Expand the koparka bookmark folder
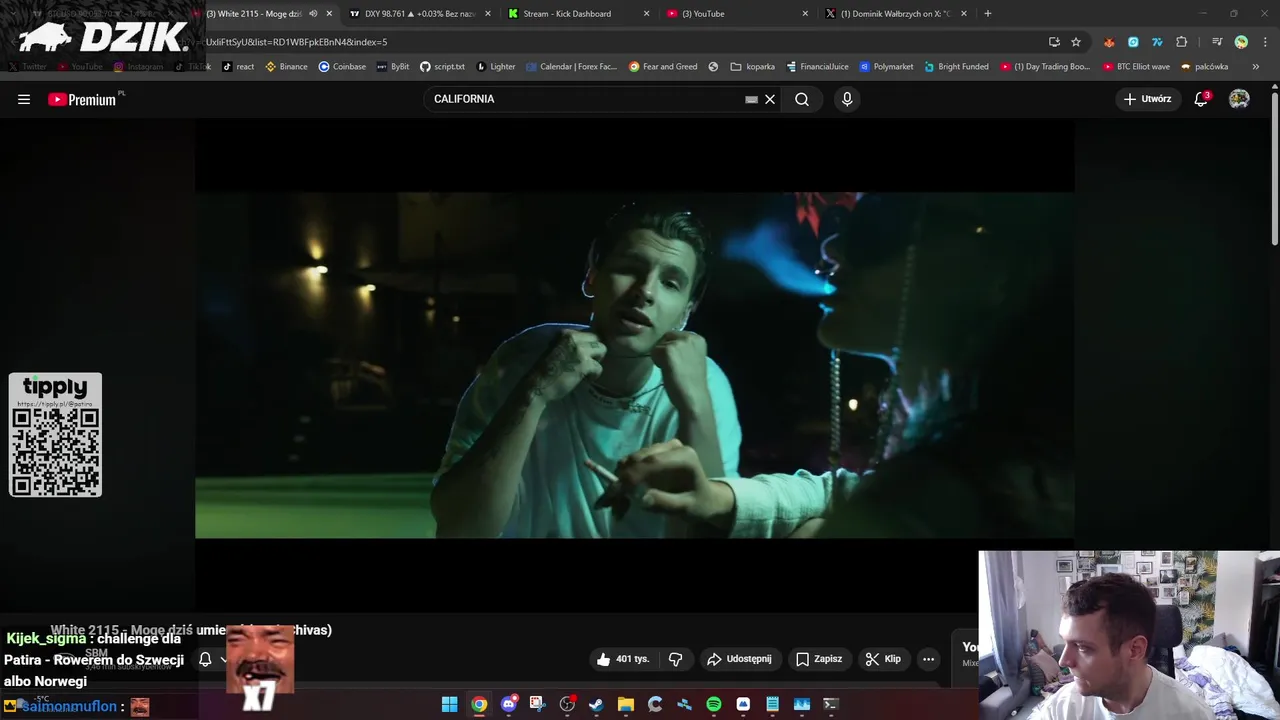1280x720 pixels. pos(753,67)
